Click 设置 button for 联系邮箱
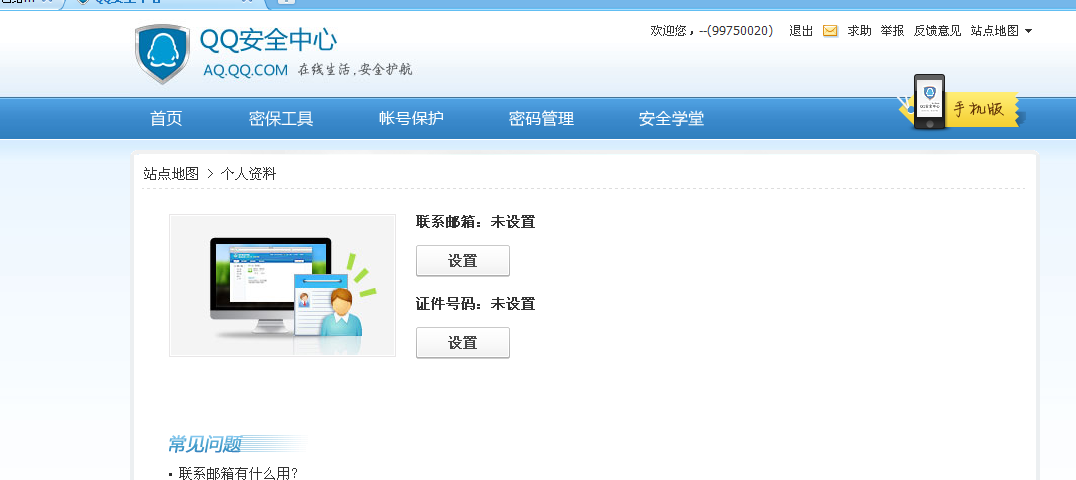The height and width of the screenshot is (480, 1076). click(463, 261)
